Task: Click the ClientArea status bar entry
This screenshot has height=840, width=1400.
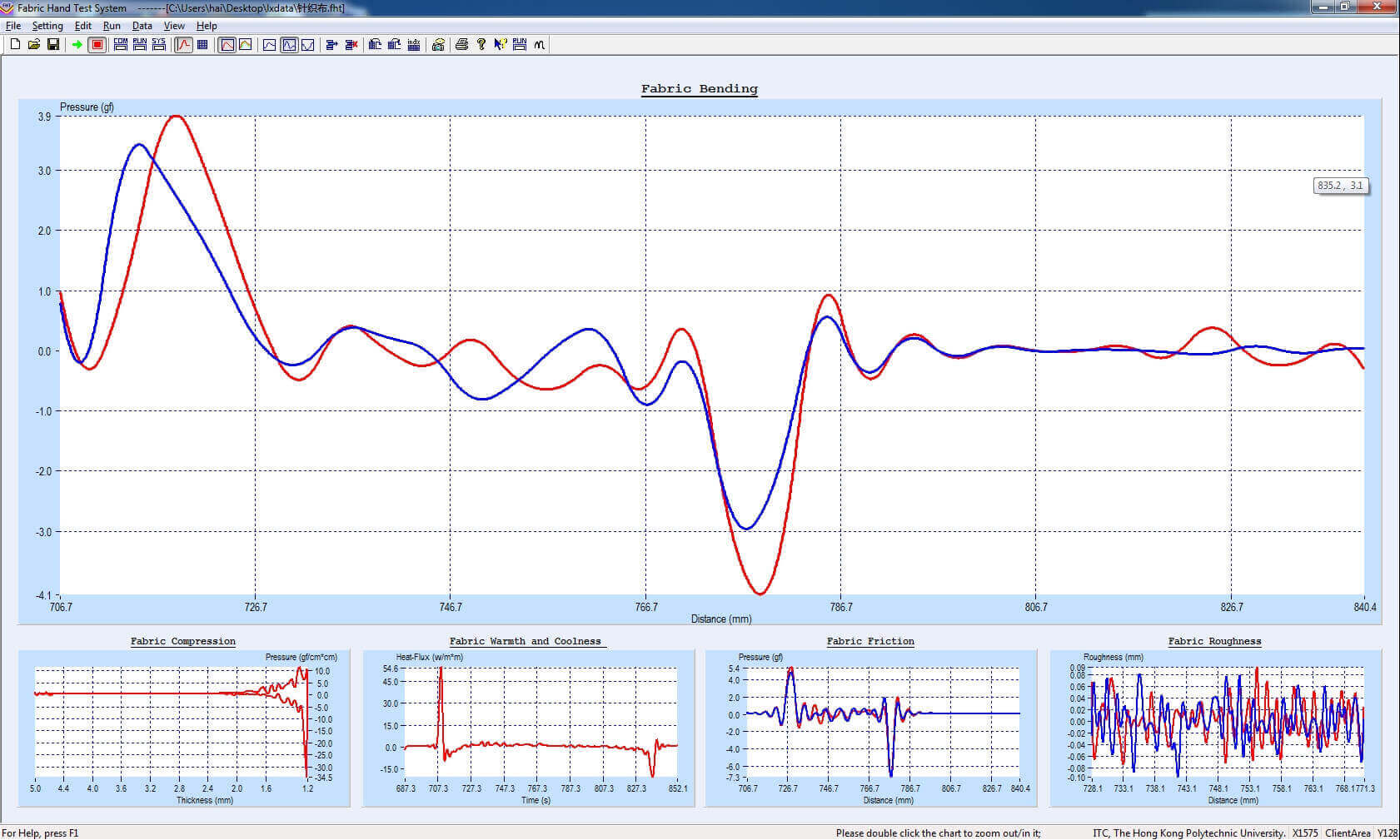Action: click(x=1348, y=833)
